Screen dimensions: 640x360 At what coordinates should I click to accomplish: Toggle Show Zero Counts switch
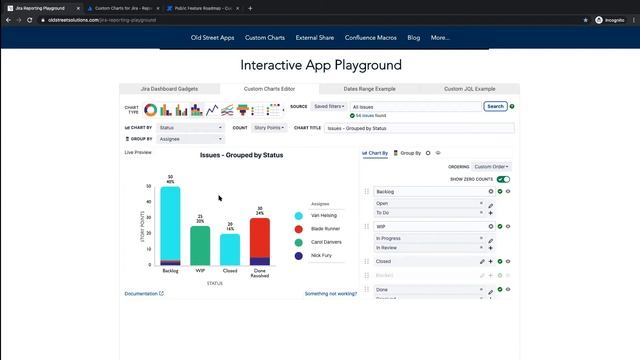503,179
